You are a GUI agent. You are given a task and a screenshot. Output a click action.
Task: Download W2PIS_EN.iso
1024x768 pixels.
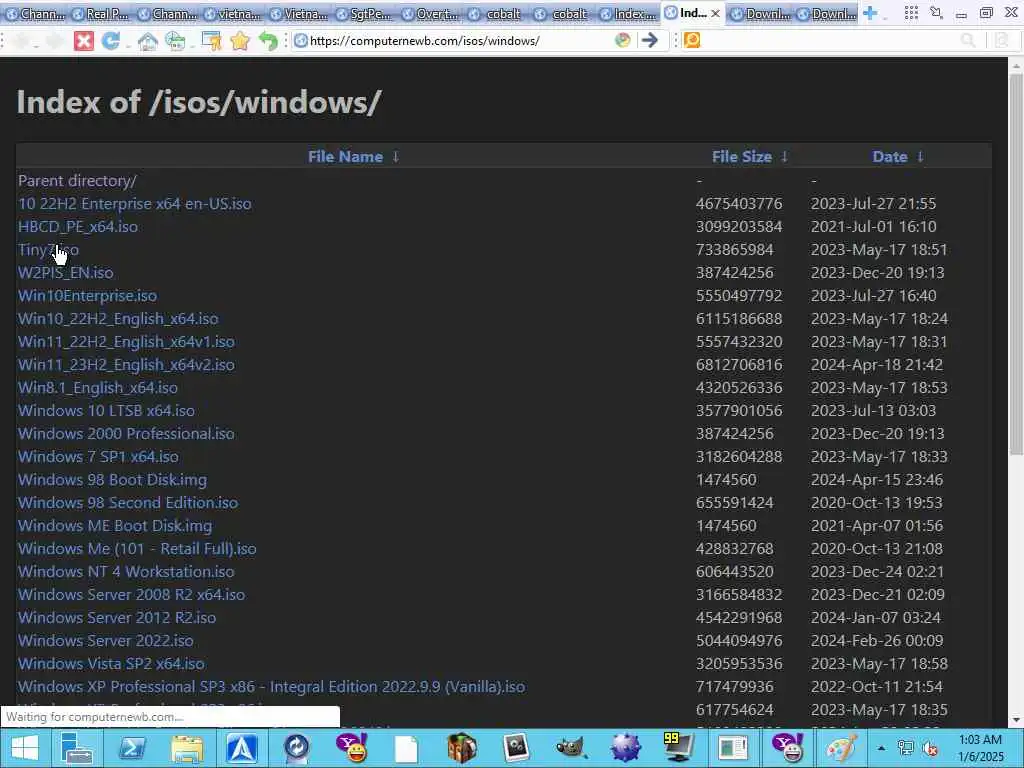point(65,273)
